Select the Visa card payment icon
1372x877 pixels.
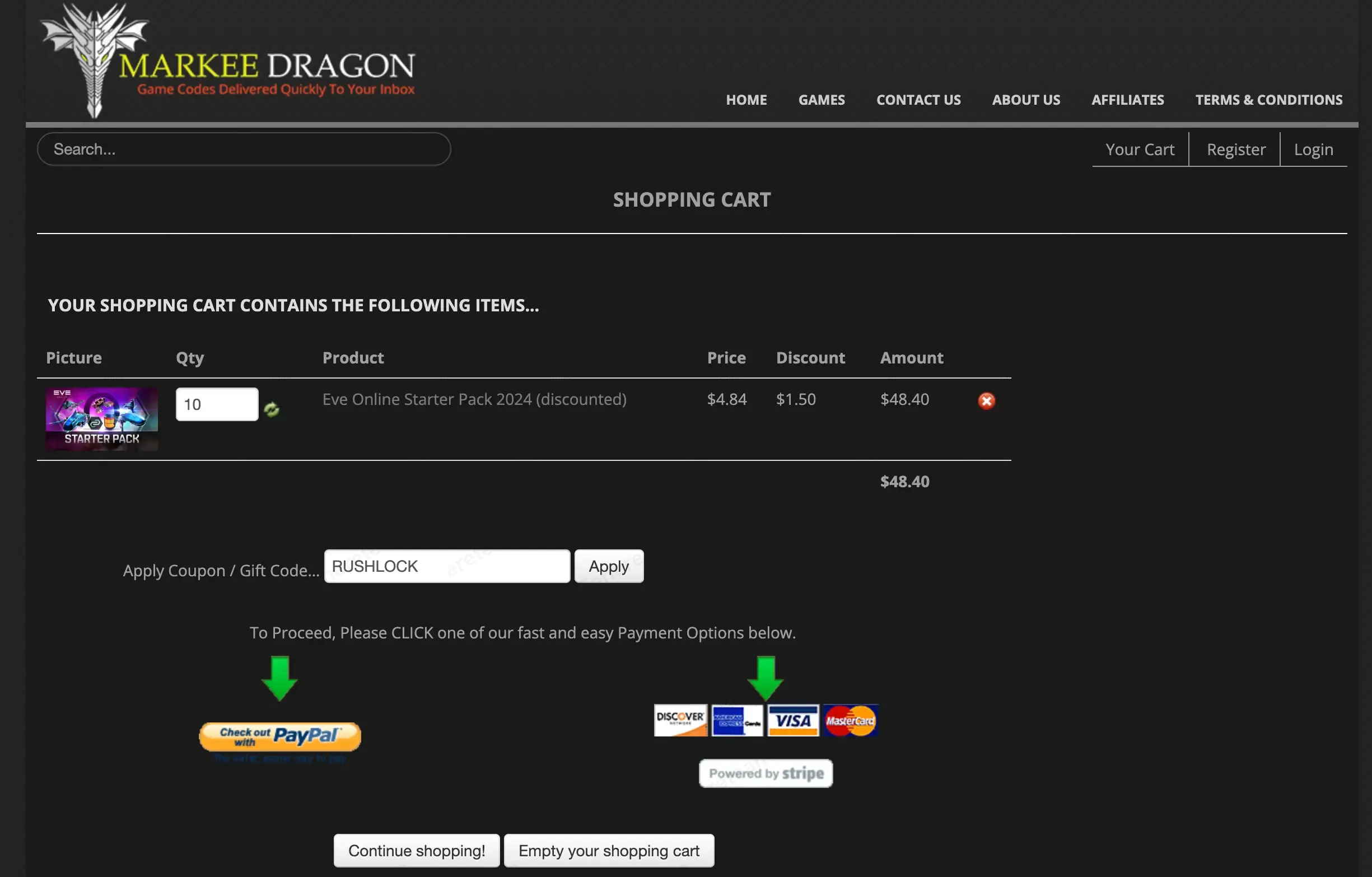point(794,720)
